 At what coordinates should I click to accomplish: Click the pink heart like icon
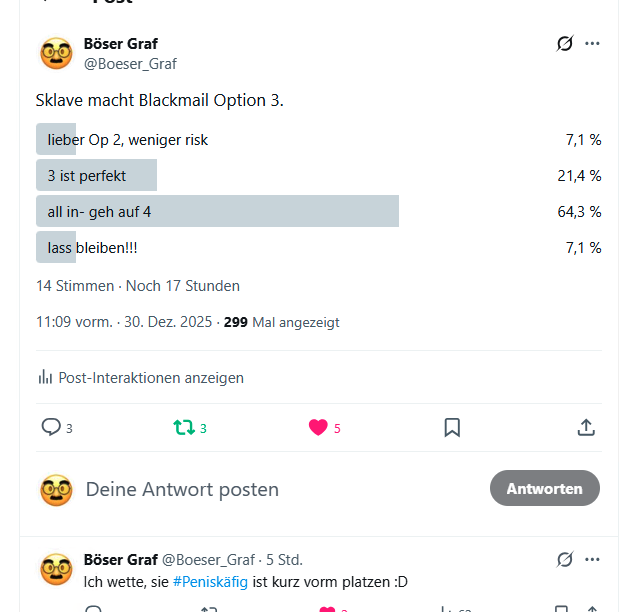pyautogui.click(x=318, y=427)
